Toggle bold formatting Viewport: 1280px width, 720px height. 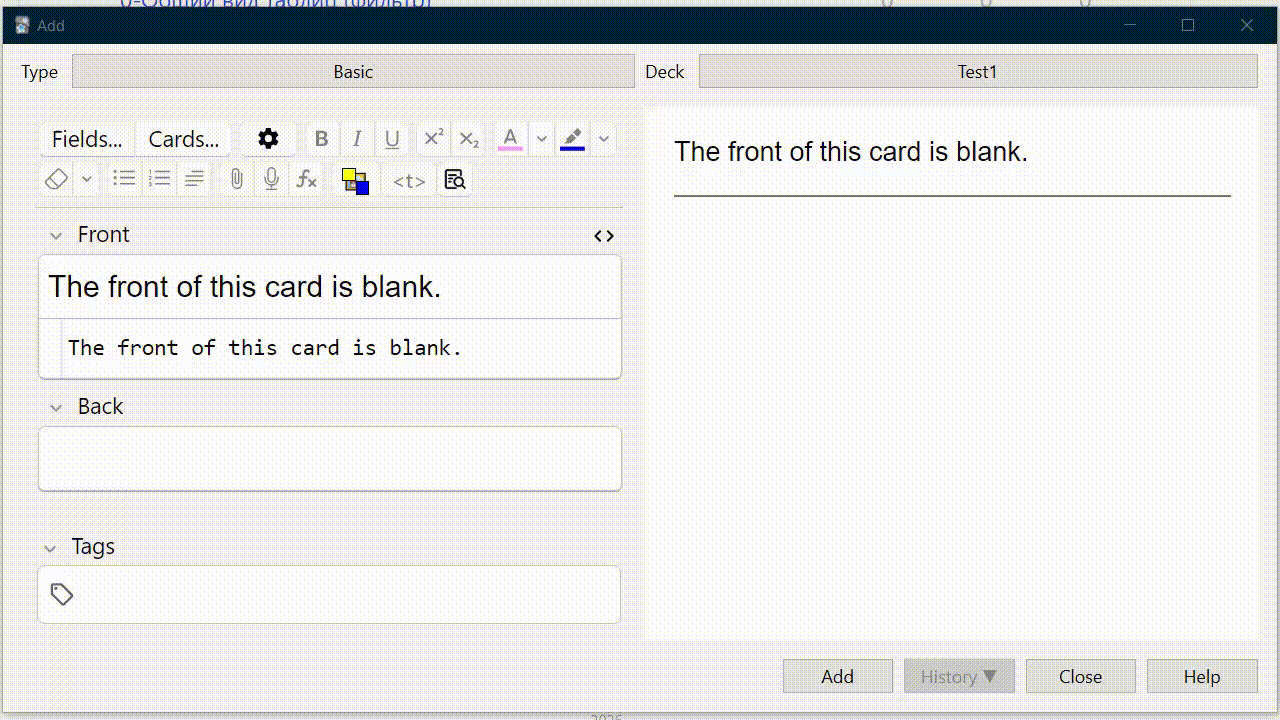click(x=321, y=139)
